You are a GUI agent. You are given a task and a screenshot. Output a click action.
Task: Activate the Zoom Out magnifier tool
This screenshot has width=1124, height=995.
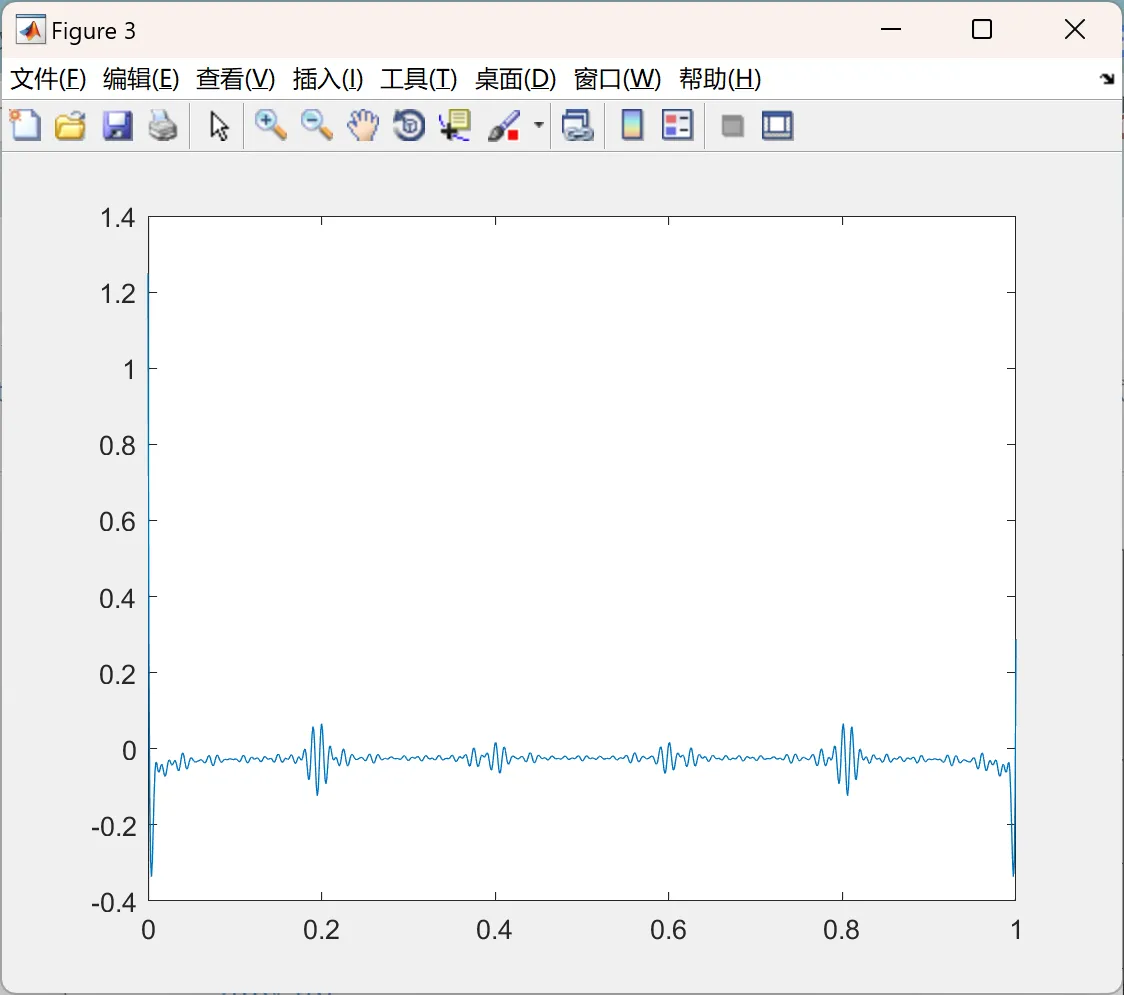[x=317, y=125]
